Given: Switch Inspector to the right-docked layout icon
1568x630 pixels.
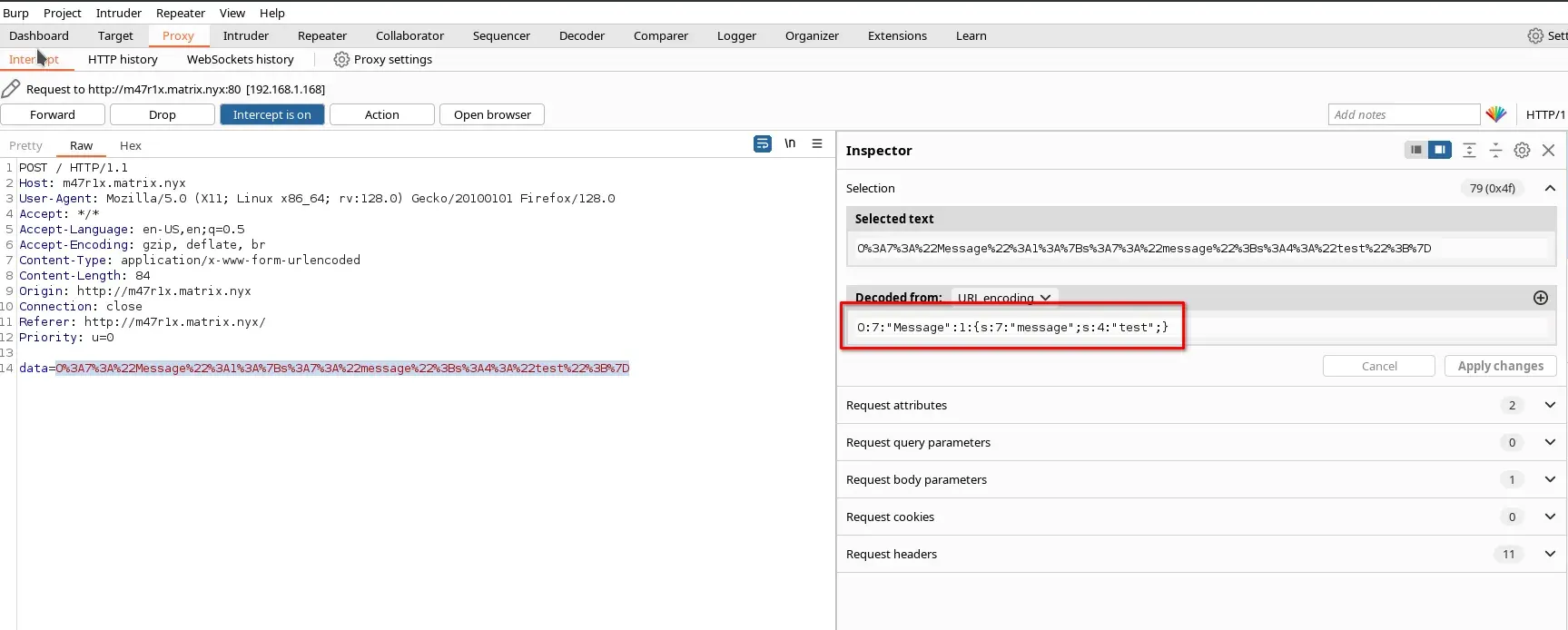Looking at the screenshot, I should coord(1440,150).
